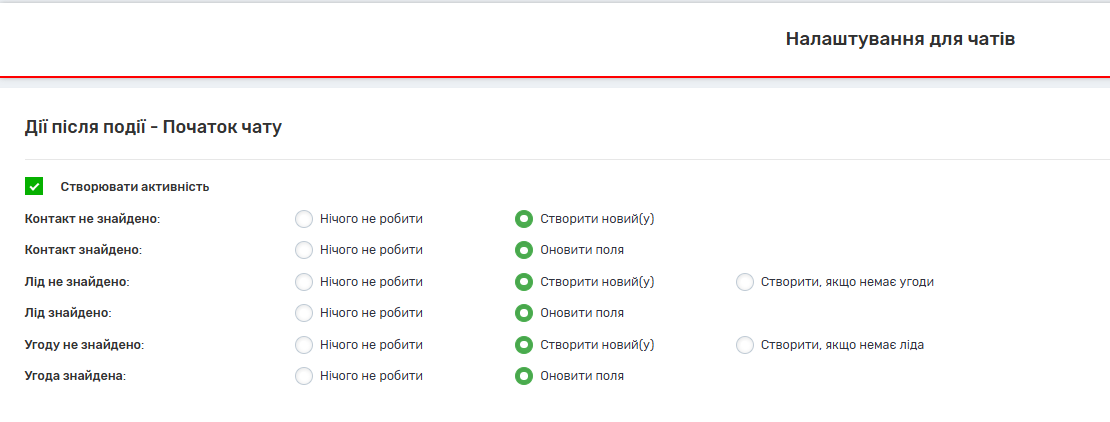The image size is (1110, 422).
Task: Select Нічого не робити for Контакт знайдено
Action: click(304, 250)
